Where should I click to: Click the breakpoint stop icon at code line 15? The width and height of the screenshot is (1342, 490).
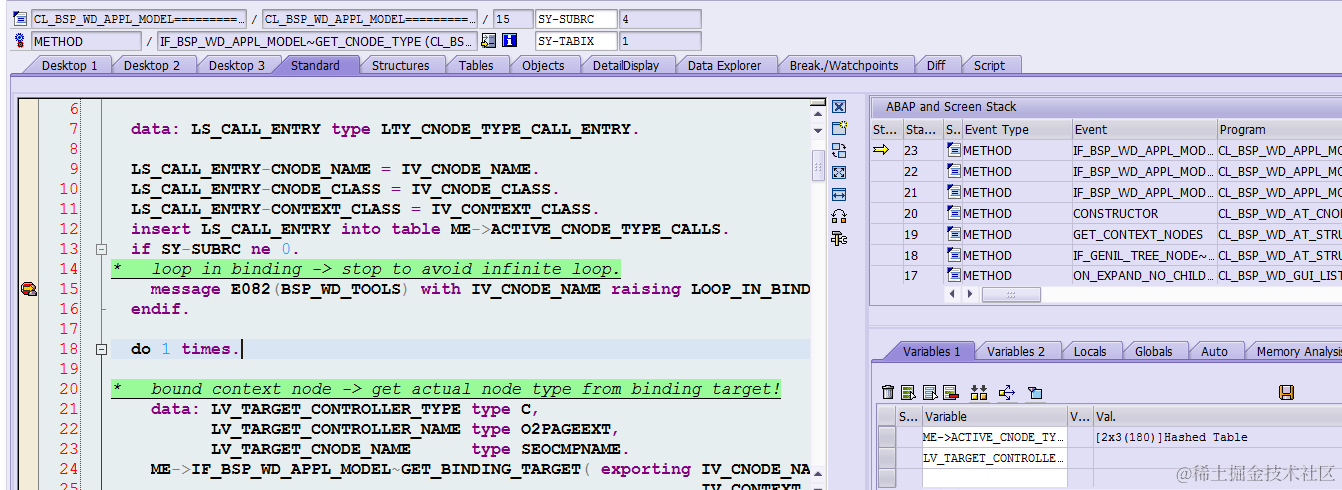28,289
